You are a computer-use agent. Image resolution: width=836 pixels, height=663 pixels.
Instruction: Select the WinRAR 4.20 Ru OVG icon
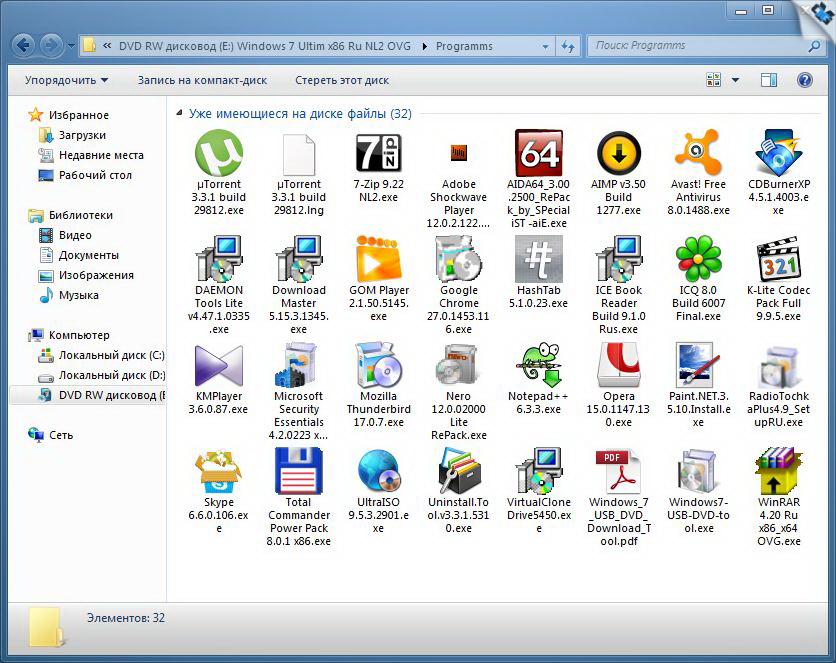coord(778,471)
